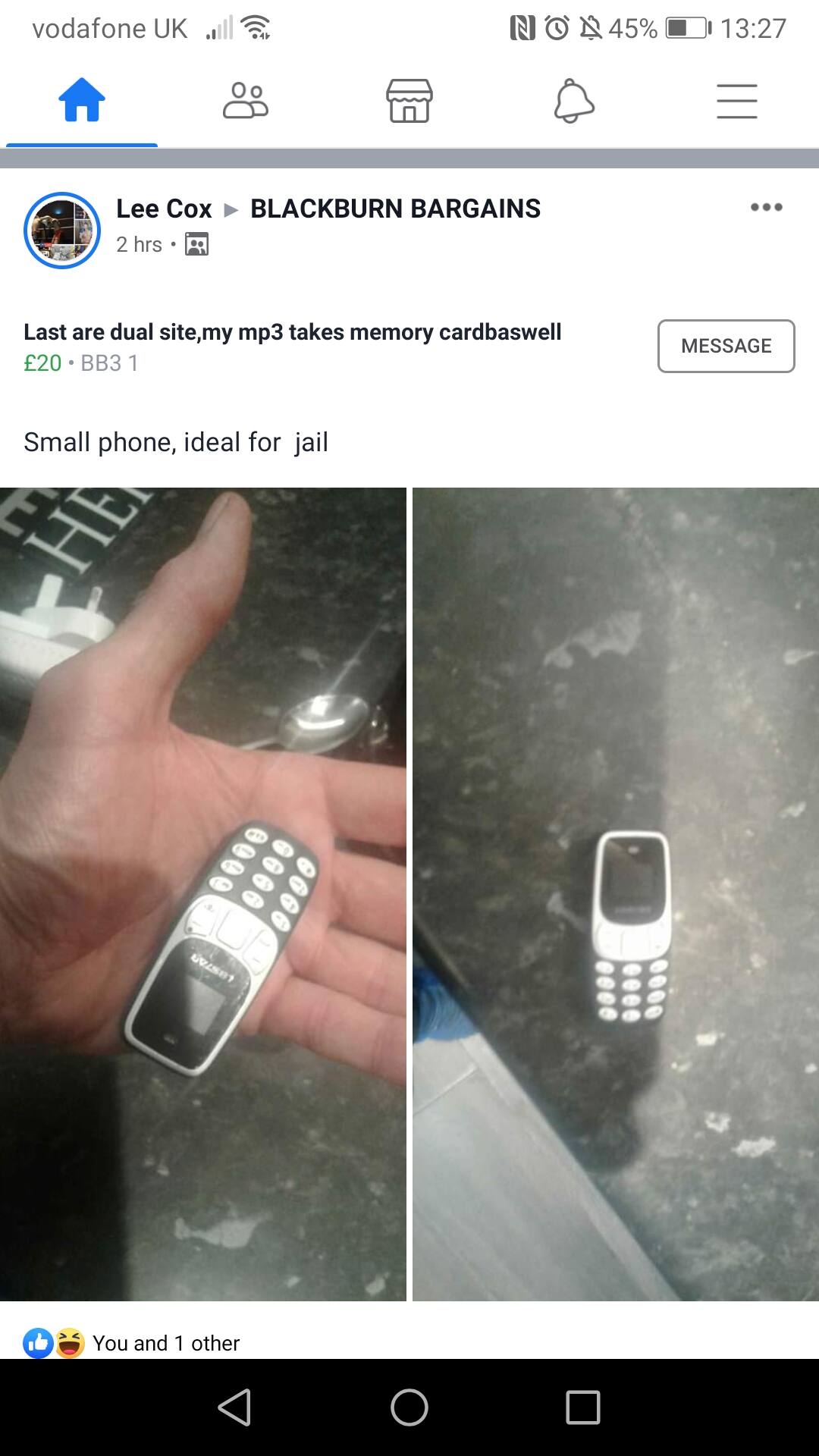The image size is (819, 1456).
Task: Open the Marketplace storefront icon
Action: [x=409, y=100]
